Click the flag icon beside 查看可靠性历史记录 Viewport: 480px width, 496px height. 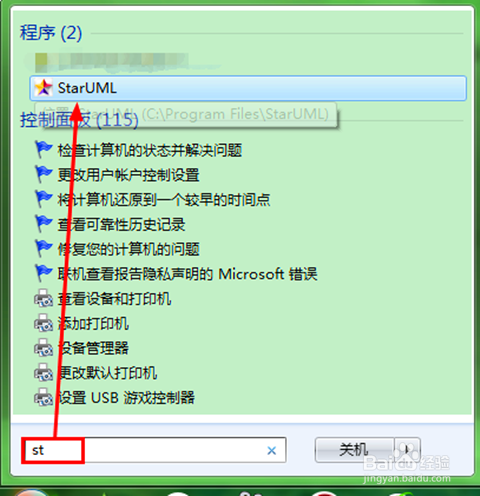point(43,224)
